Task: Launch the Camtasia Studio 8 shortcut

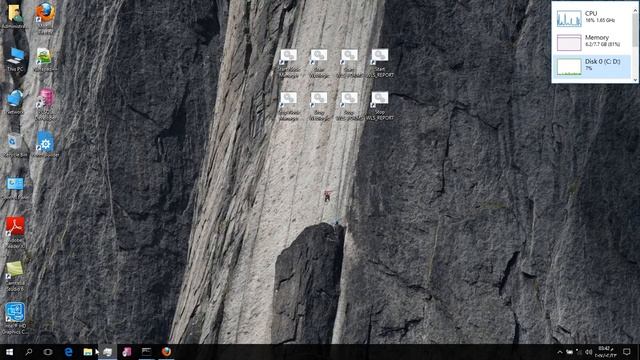Action: [x=15, y=276]
